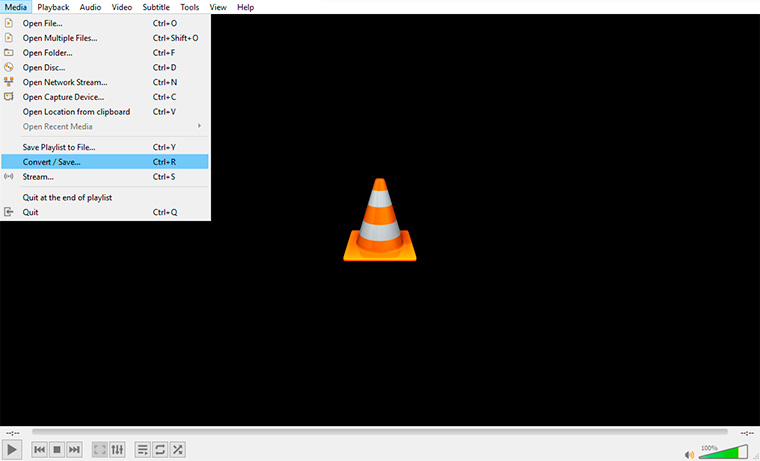Open the Playback menu
This screenshot has width=760, height=461.
tap(53, 7)
